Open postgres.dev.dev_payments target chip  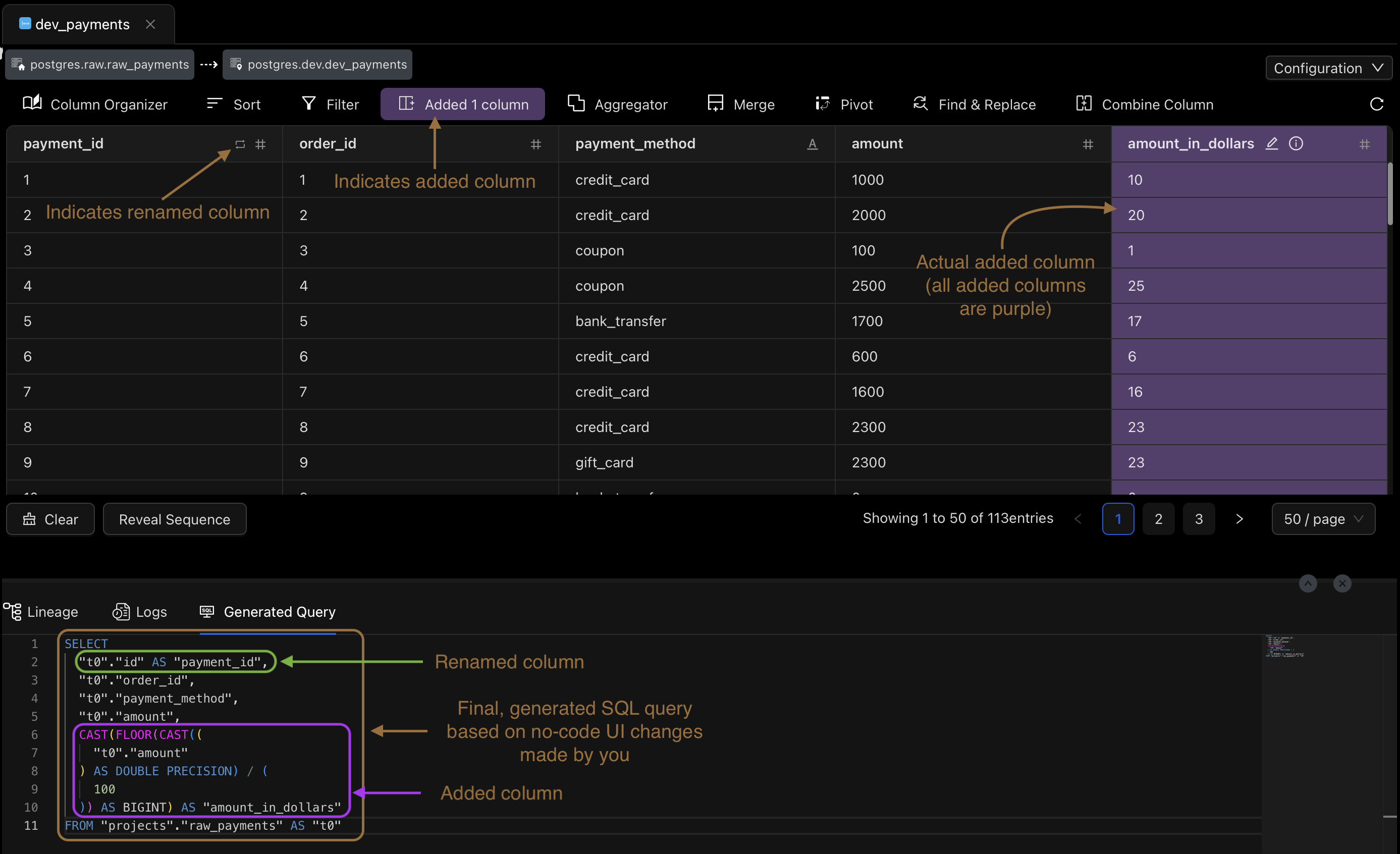click(317, 64)
